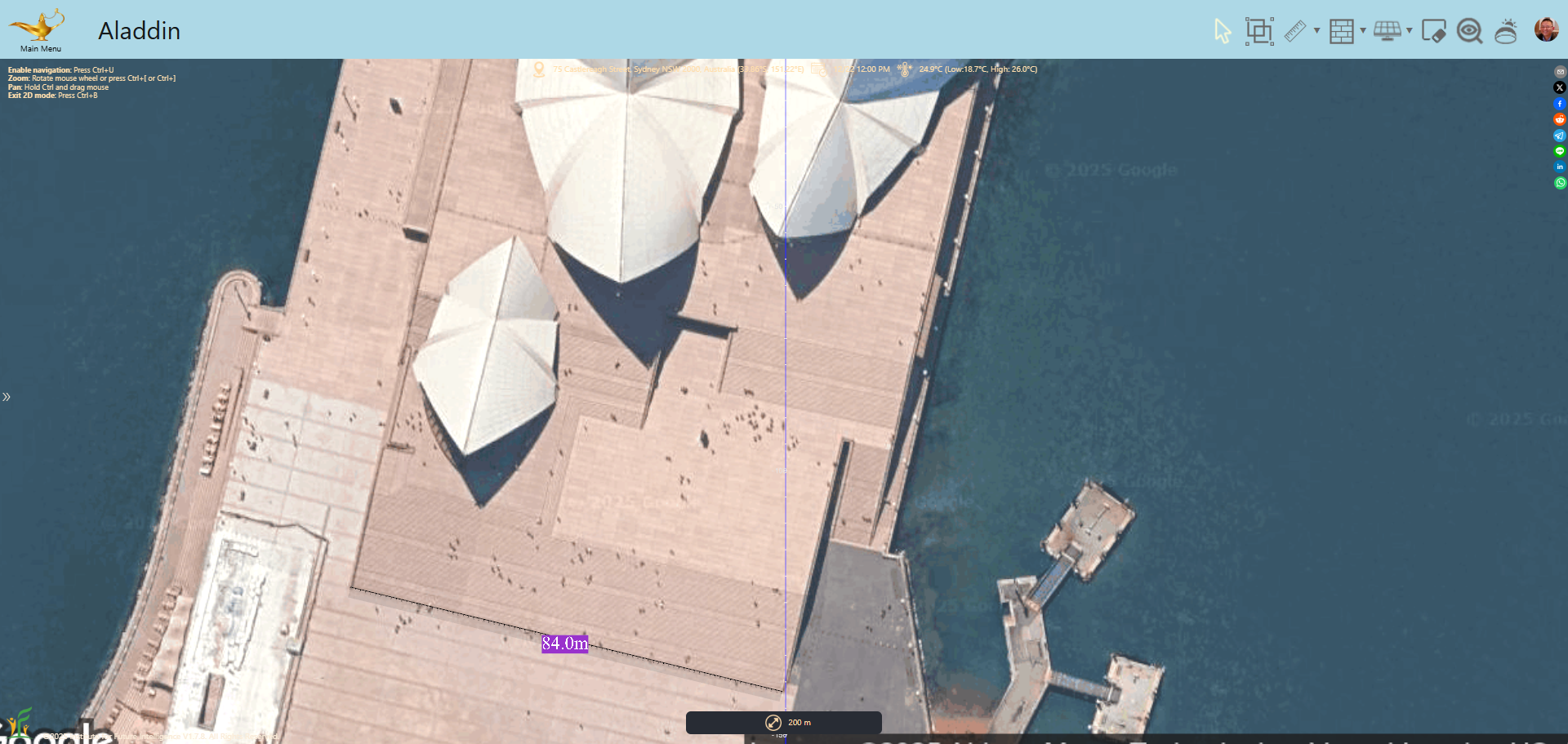Click the 75 Castlereagh Street address text
This screenshot has height=744, width=1568.
coord(677,69)
